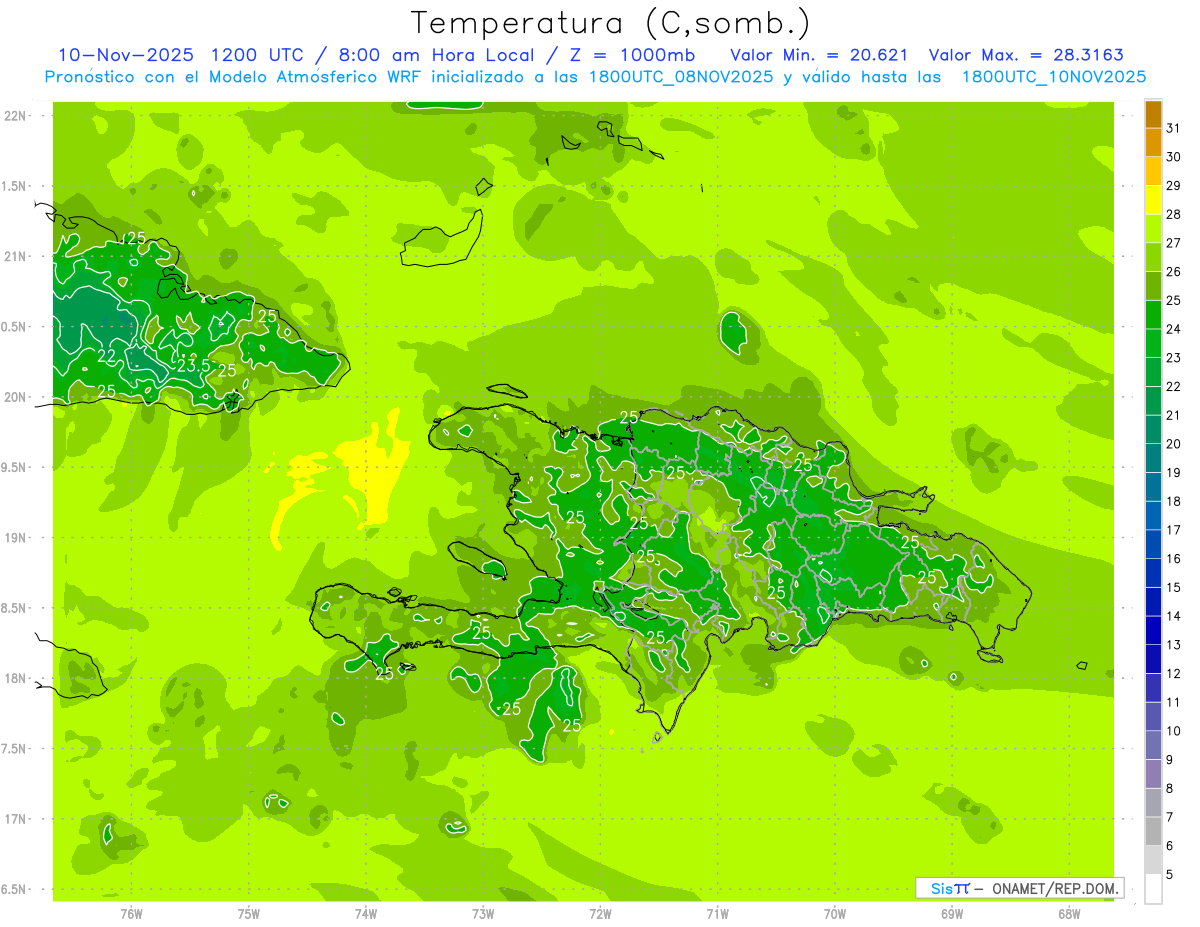Click the Temperatura (C,somb.) map title

[610, 22]
